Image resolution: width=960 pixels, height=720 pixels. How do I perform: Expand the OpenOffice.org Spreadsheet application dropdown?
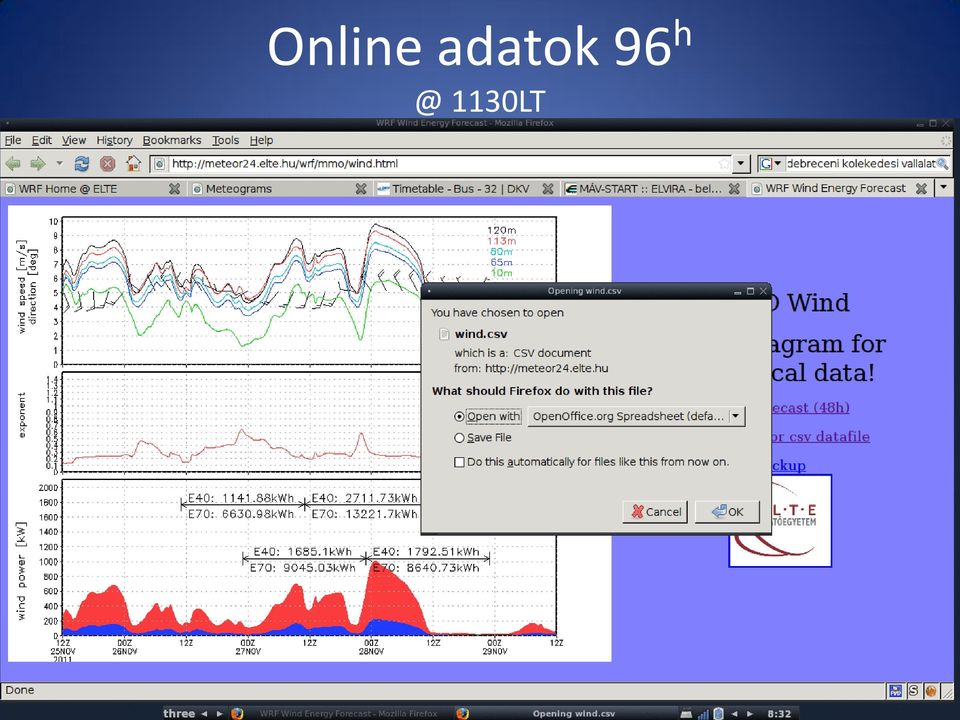tap(636, 416)
